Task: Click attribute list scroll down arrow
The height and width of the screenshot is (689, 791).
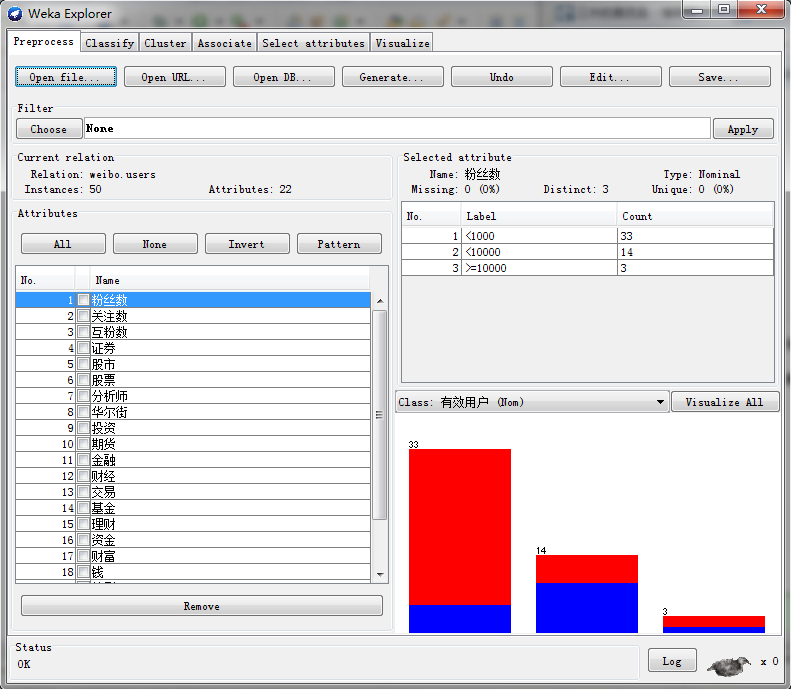Action: (x=380, y=575)
